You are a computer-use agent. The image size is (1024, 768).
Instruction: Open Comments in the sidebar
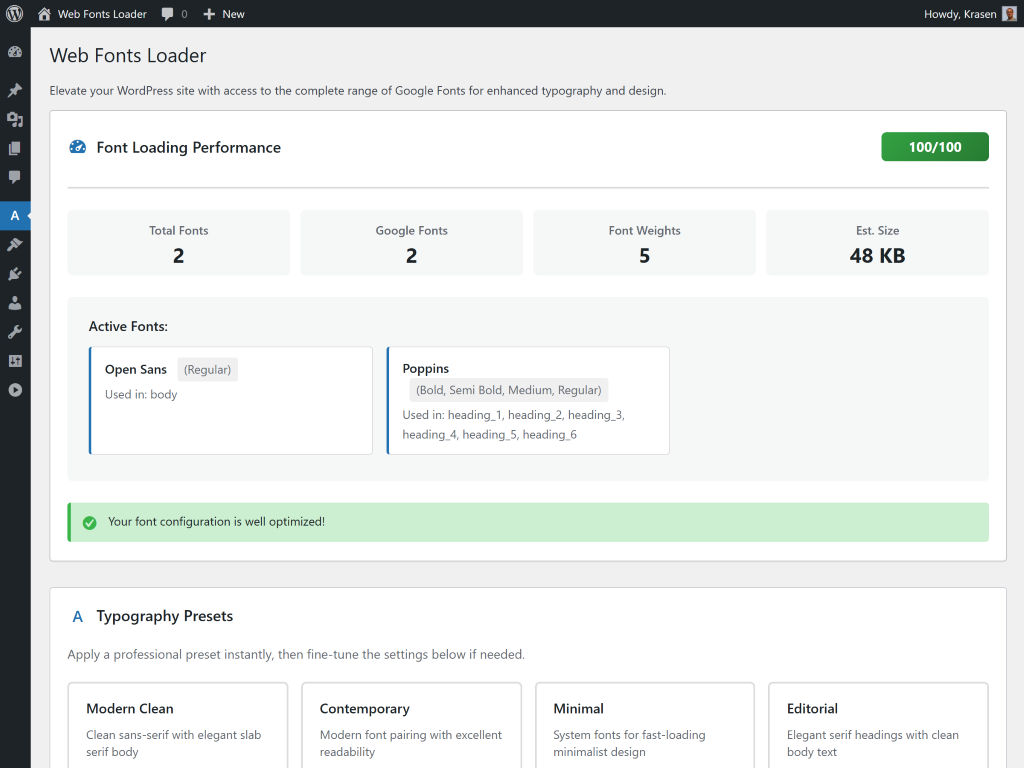[x=15, y=177]
